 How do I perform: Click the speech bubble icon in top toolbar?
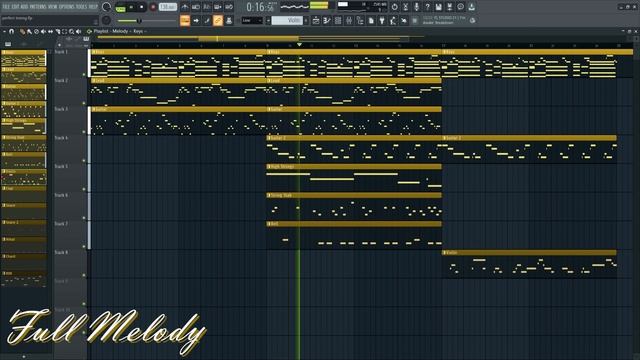click(x=460, y=7)
